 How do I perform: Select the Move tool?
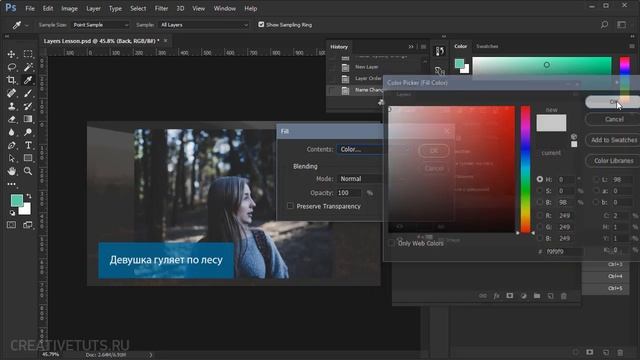pos(11,54)
